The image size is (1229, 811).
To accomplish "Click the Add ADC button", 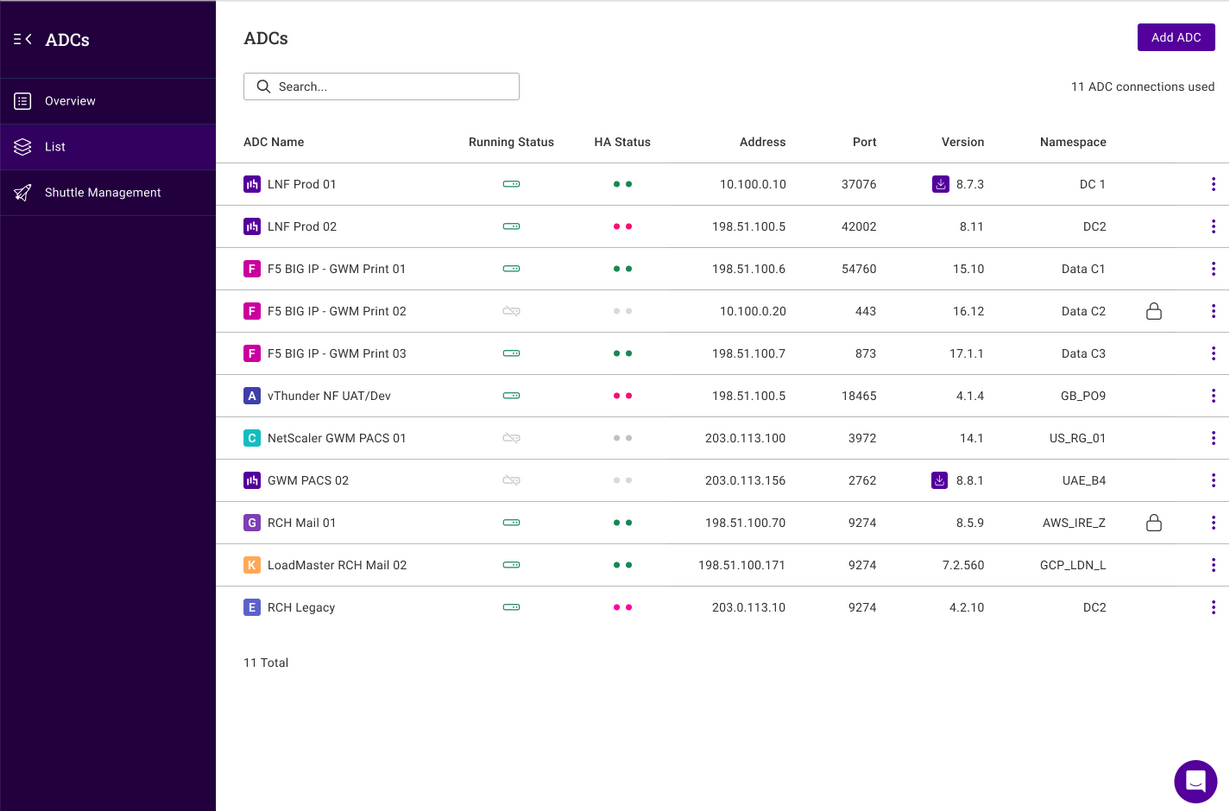I will pyautogui.click(x=1176, y=37).
